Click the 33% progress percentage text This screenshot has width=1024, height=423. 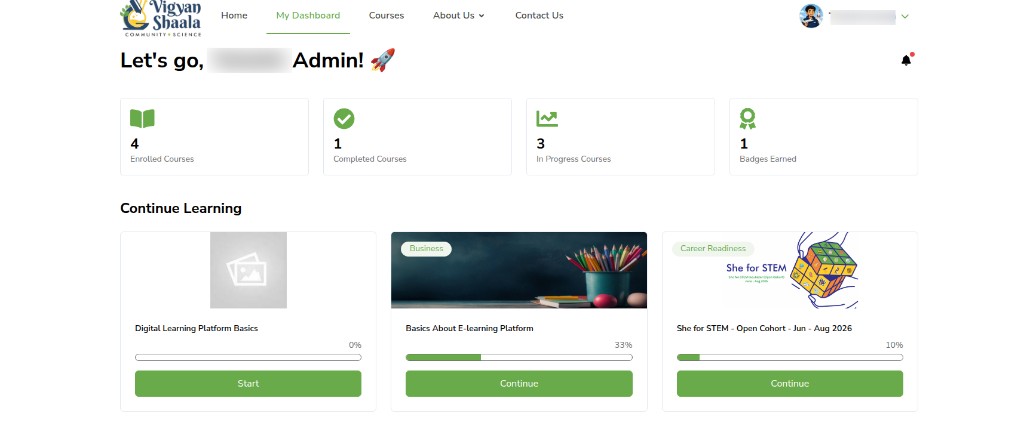tap(624, 345)
